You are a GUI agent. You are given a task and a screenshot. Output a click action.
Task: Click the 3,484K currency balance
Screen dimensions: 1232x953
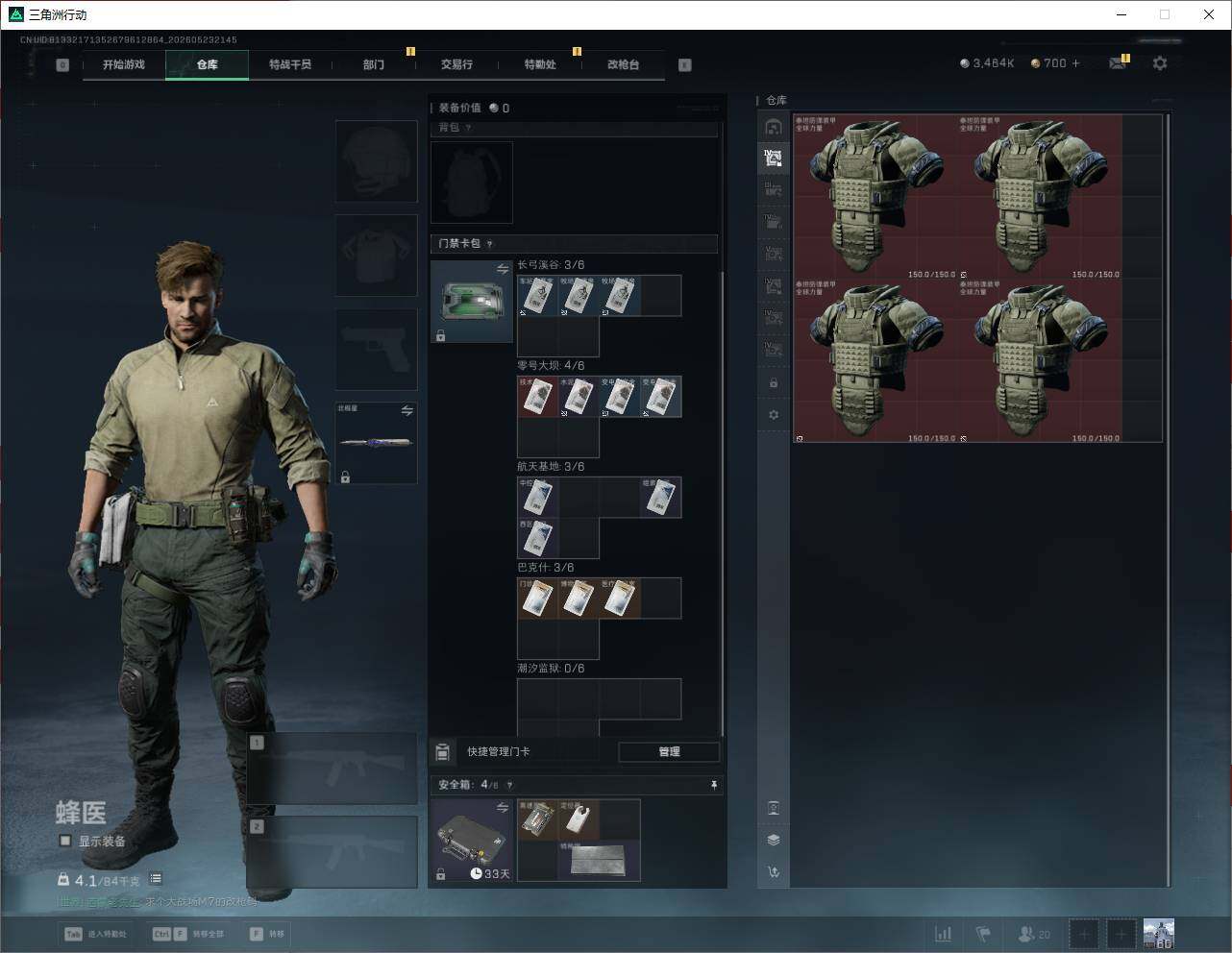coord(987,63)
